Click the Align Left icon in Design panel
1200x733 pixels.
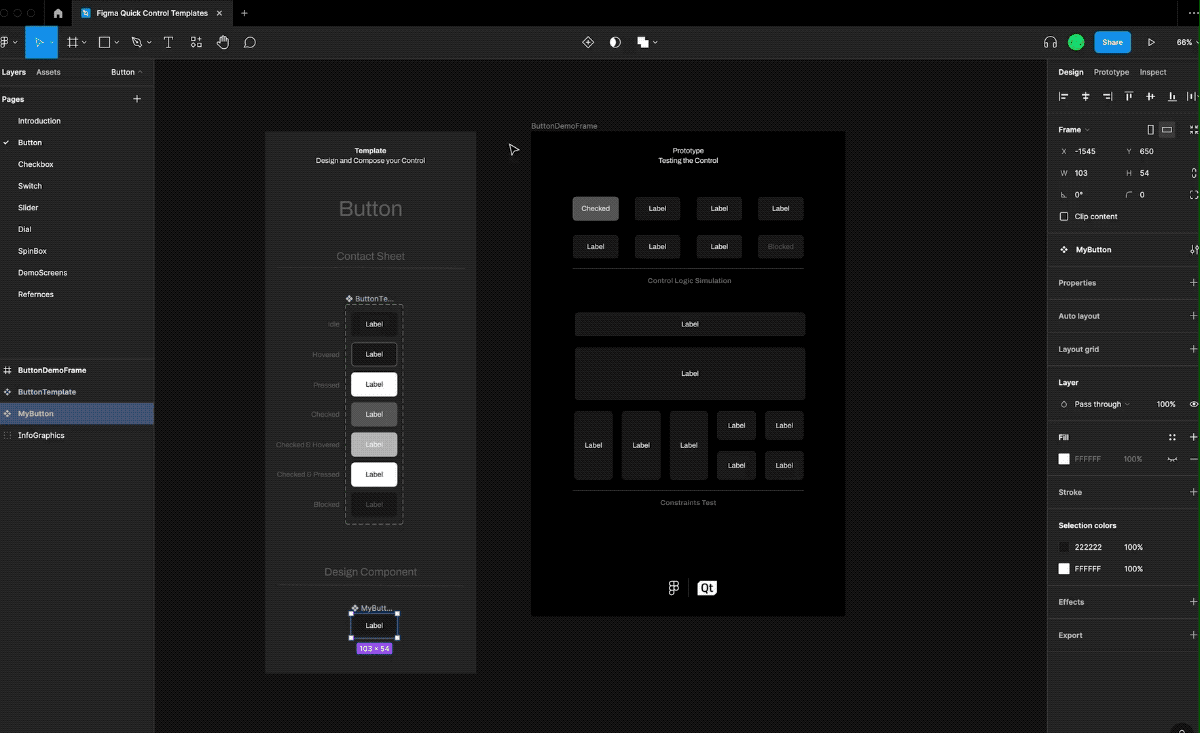(1063, 96)
